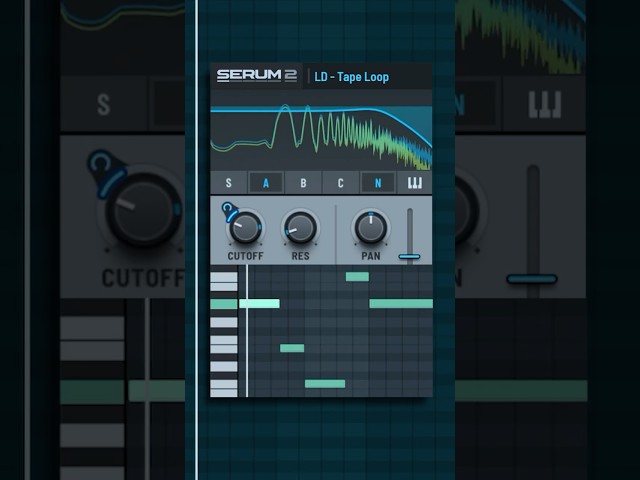The image size is (640, 480).
Task: Click the piano roll playhead line
Action: coord(247,331)
